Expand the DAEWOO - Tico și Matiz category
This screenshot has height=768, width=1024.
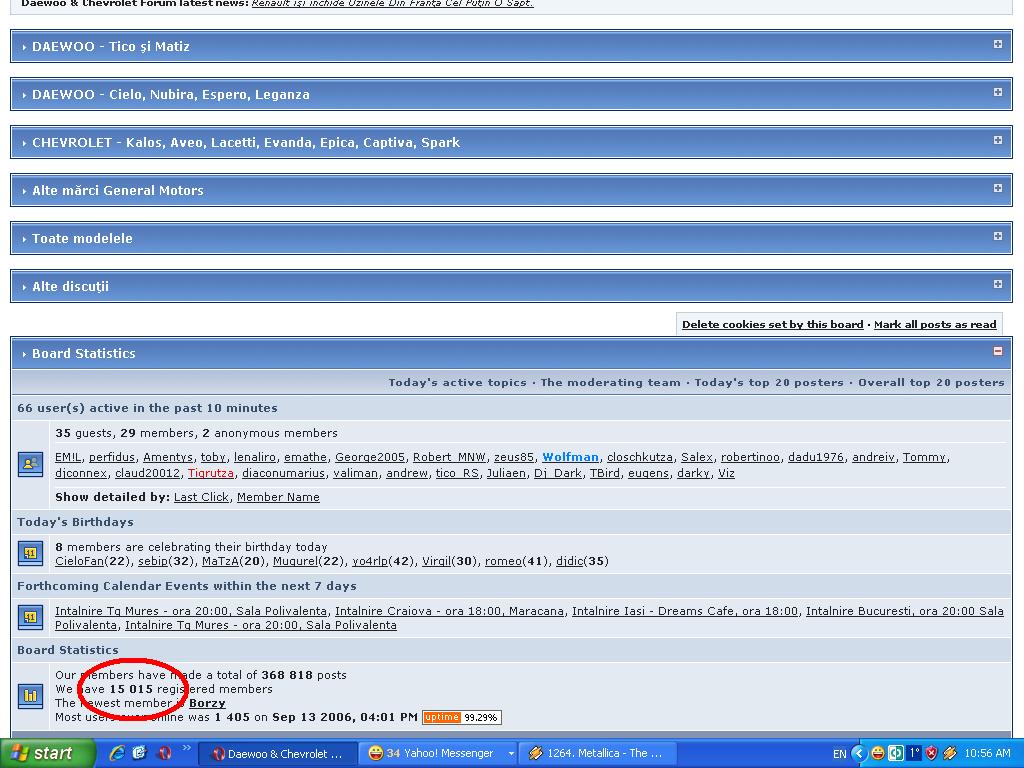coord(997,44)
